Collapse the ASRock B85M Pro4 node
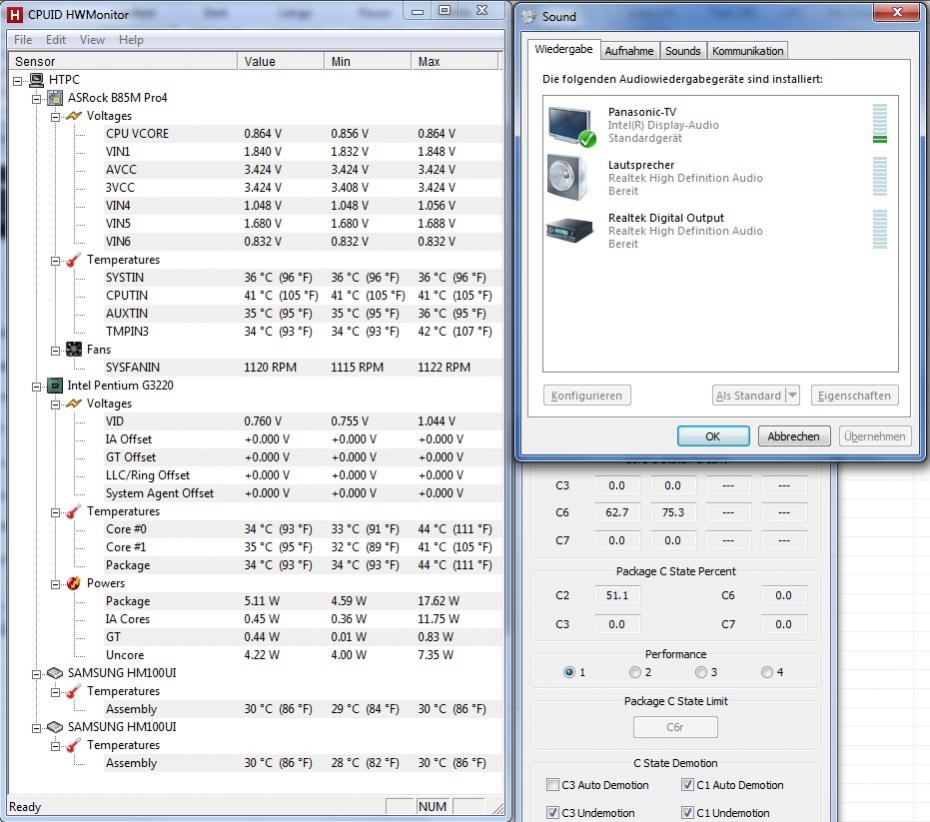The width and height of the screenshot is (930, 822). coord(37,99)
